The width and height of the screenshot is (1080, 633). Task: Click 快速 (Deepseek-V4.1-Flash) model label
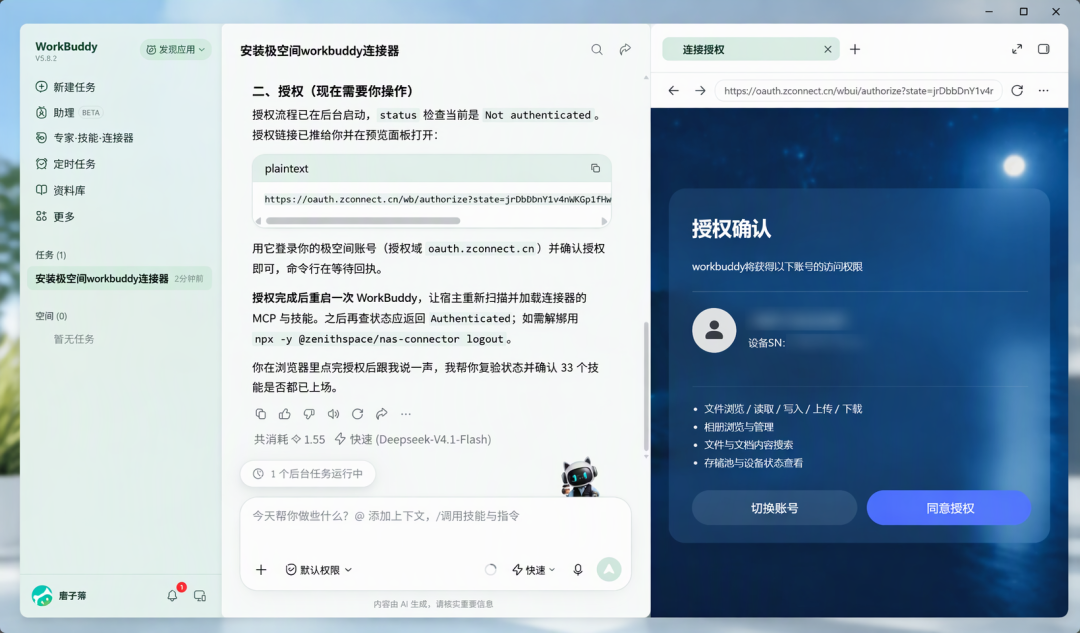[413, 439]
